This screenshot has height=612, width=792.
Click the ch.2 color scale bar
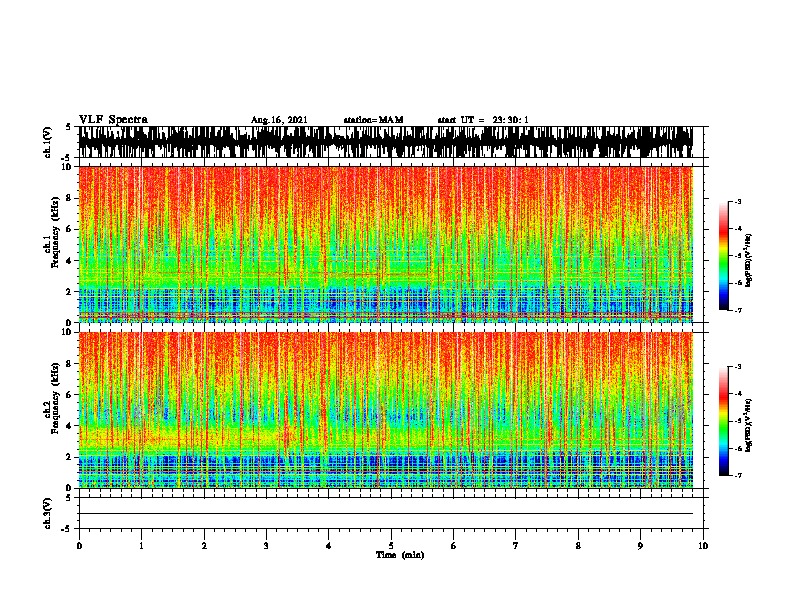tap(724, 421)
